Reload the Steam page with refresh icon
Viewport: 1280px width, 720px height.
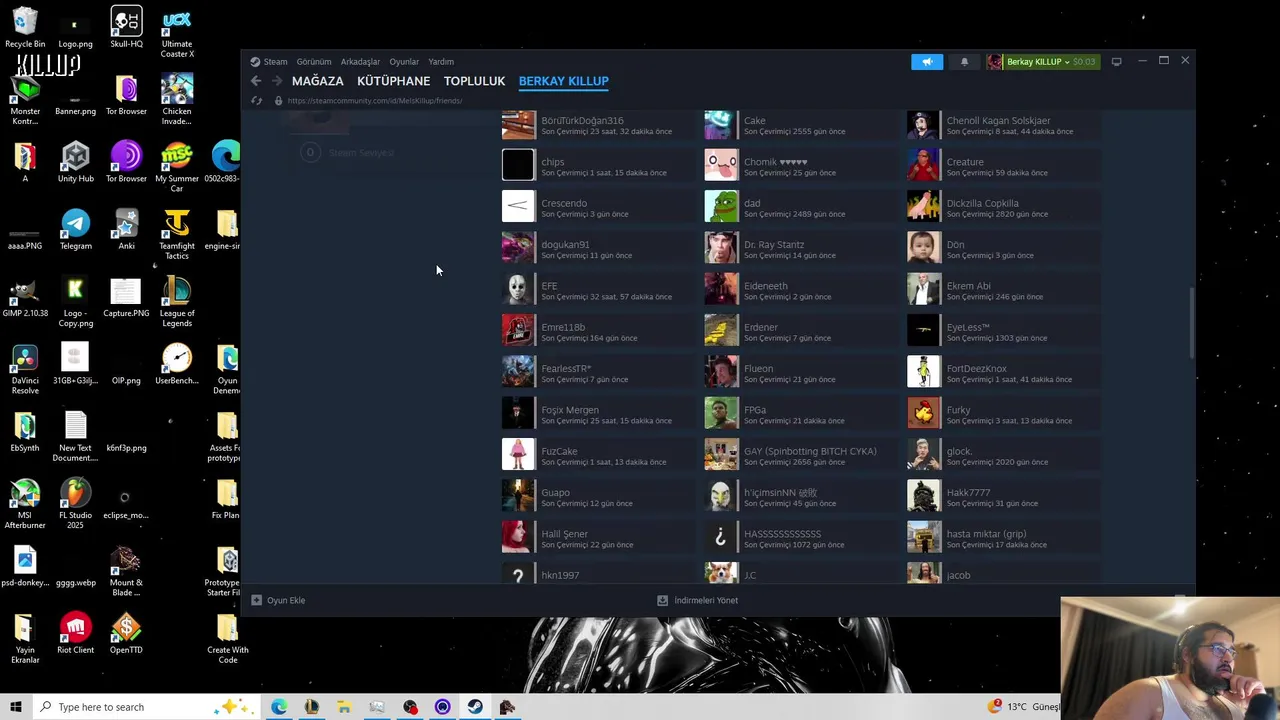257,101
